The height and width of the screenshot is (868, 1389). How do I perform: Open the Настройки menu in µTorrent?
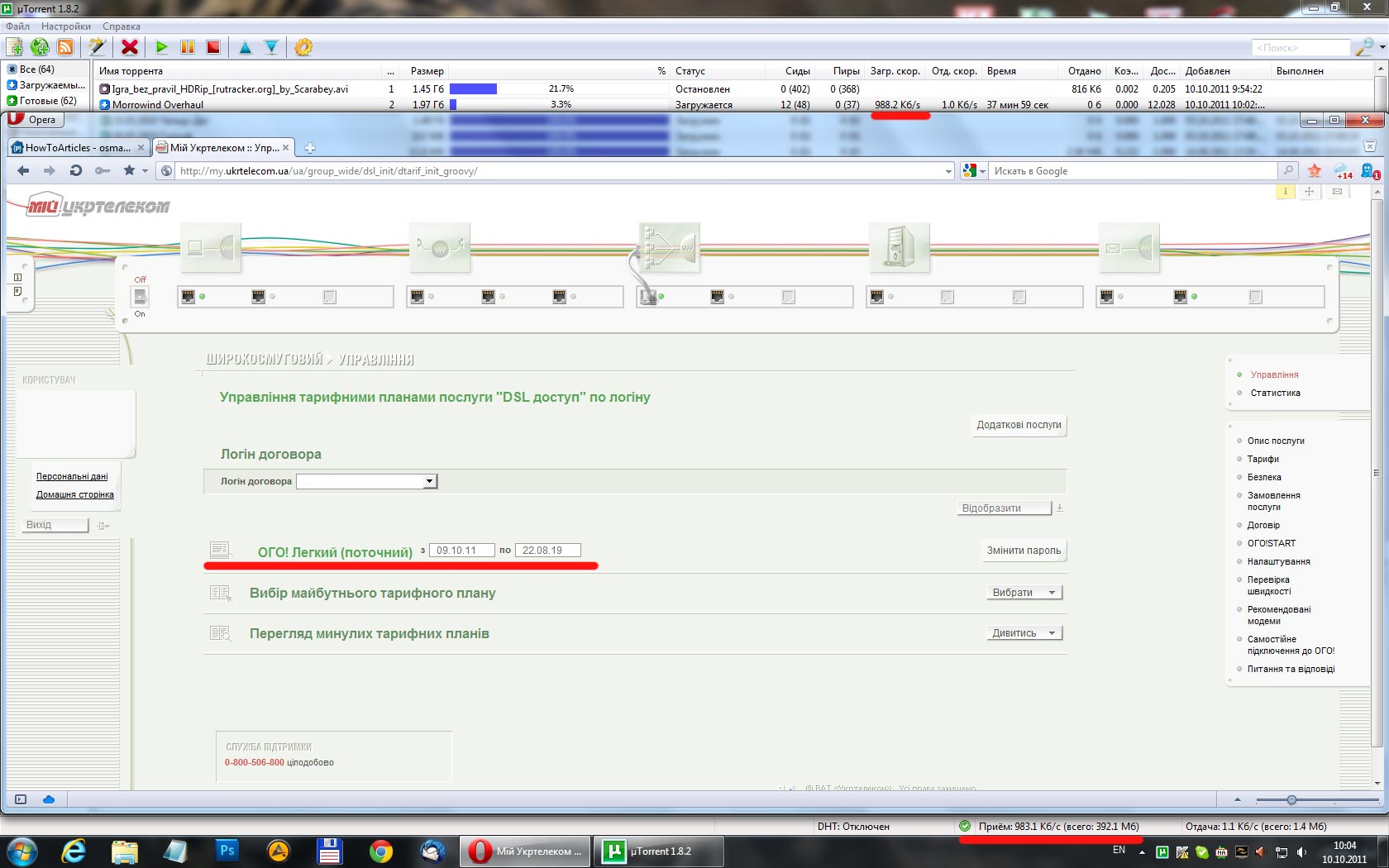(66, 26)
